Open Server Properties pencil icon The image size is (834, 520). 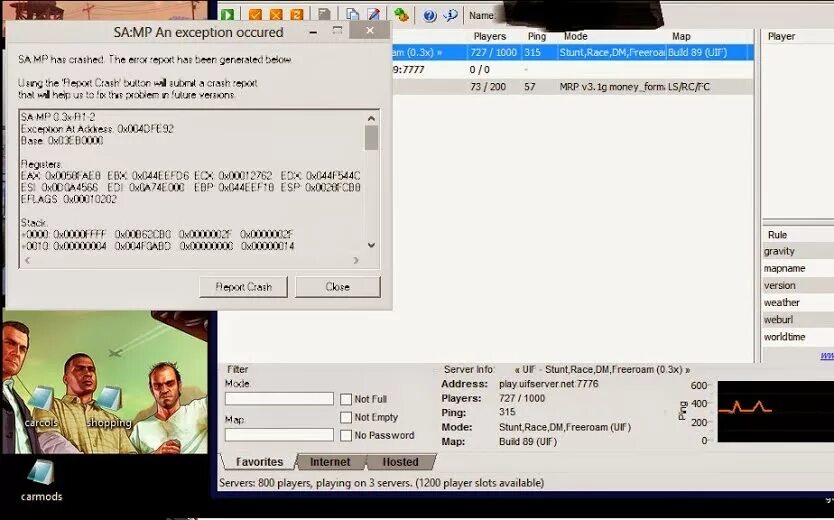(x=374, y=15)
